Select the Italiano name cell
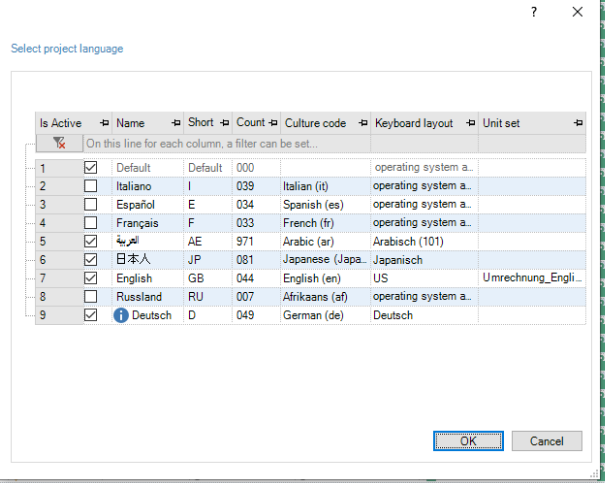 point(148,186)
